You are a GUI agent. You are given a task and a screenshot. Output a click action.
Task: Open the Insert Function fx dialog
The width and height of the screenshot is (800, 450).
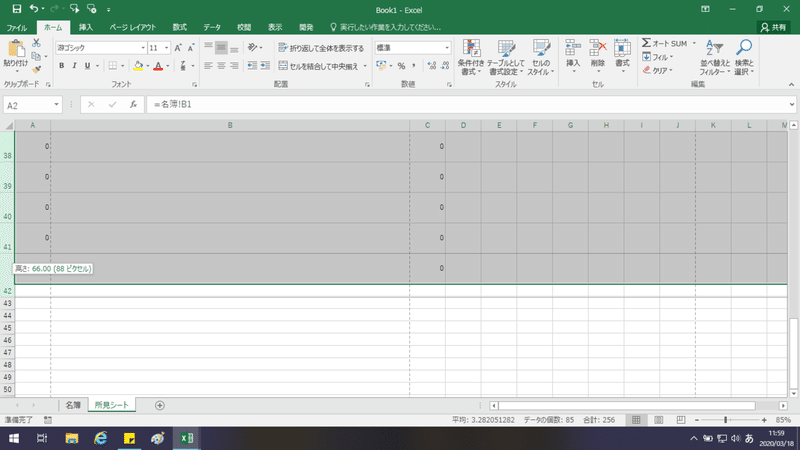pos(133,105)
